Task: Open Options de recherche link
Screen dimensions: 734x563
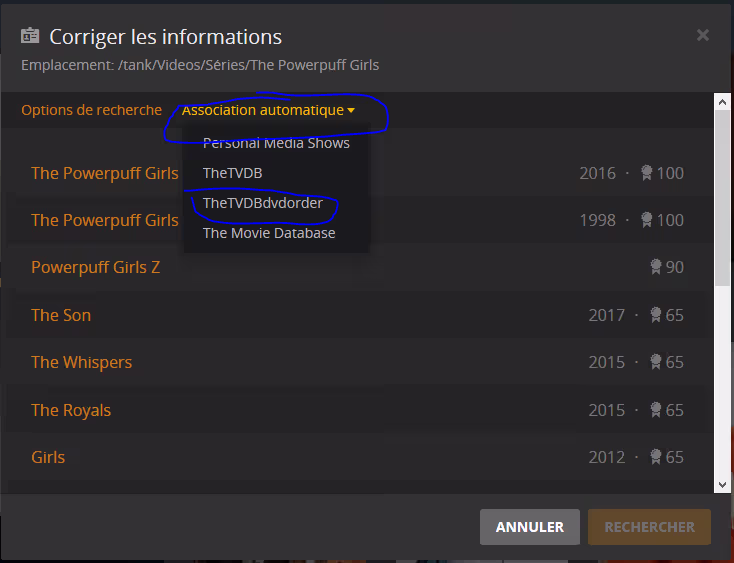Action: (x=91, y=110)
